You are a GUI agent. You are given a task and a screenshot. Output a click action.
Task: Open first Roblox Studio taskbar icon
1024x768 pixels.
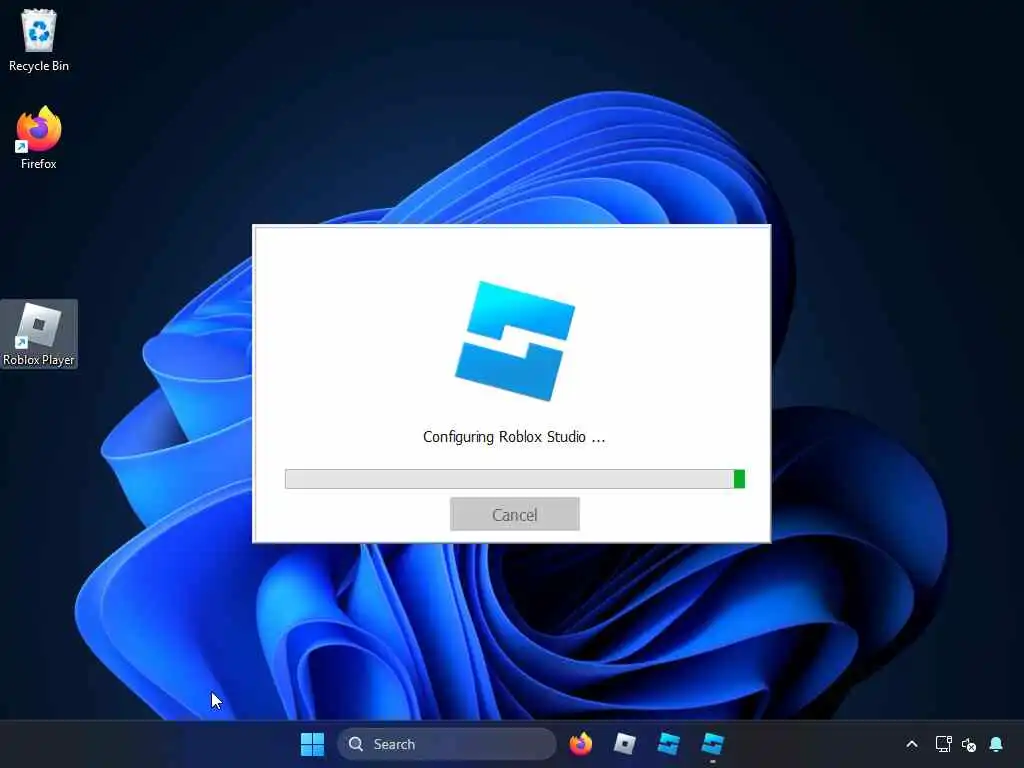tap(668, 744)
